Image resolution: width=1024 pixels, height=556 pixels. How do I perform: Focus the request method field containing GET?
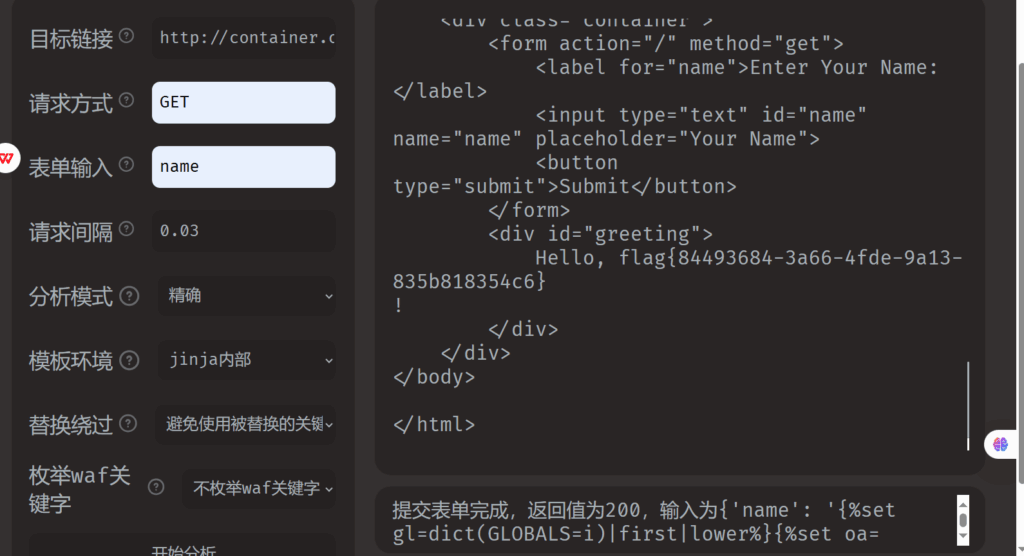[x=244, y=102]
